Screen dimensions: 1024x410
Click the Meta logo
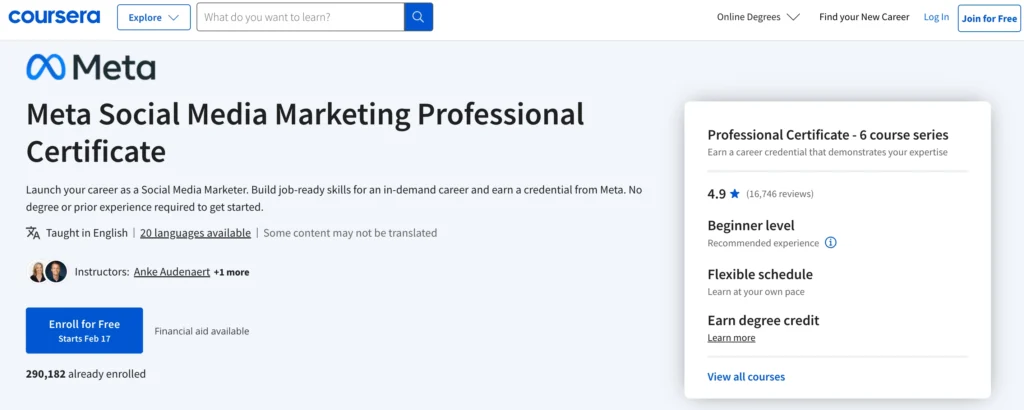(x=91, y=67)
